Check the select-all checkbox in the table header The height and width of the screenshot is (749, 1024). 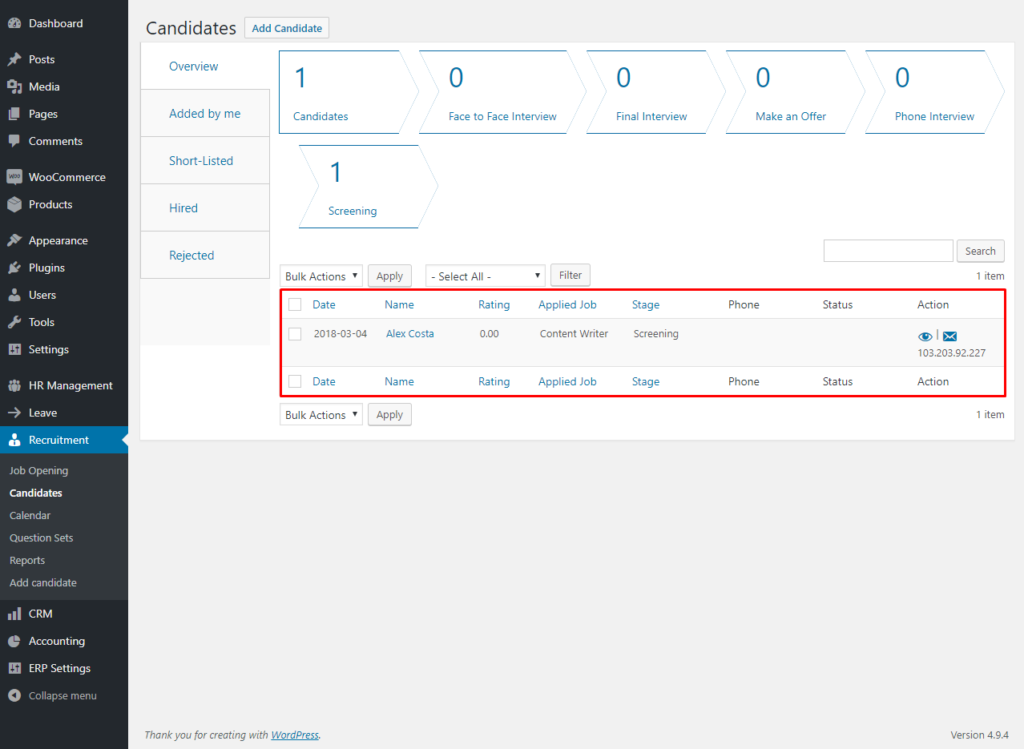point(294,304)
